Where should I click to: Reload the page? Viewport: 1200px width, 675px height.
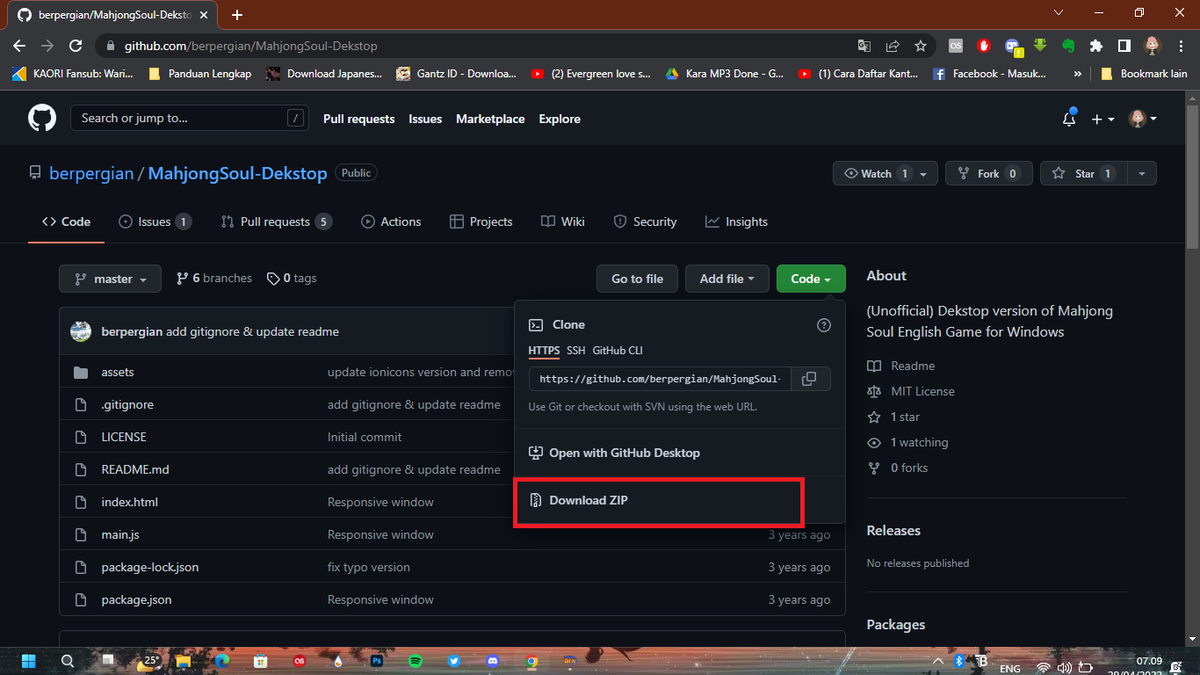click(75, 46)
